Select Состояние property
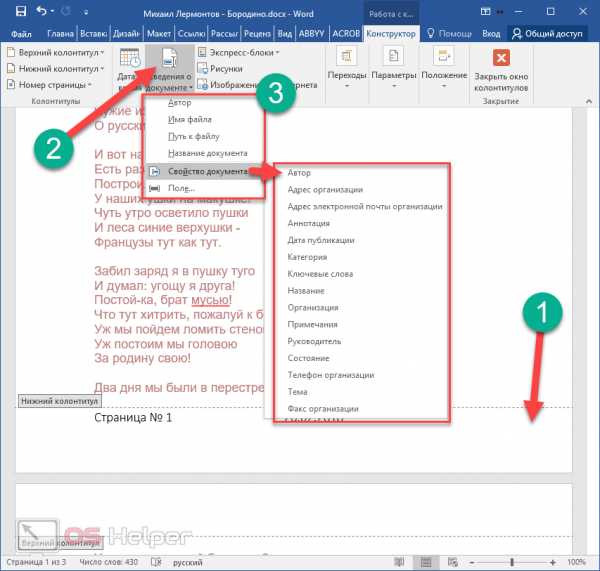Viewport: 600px width, 571px height. click(308, 358)
